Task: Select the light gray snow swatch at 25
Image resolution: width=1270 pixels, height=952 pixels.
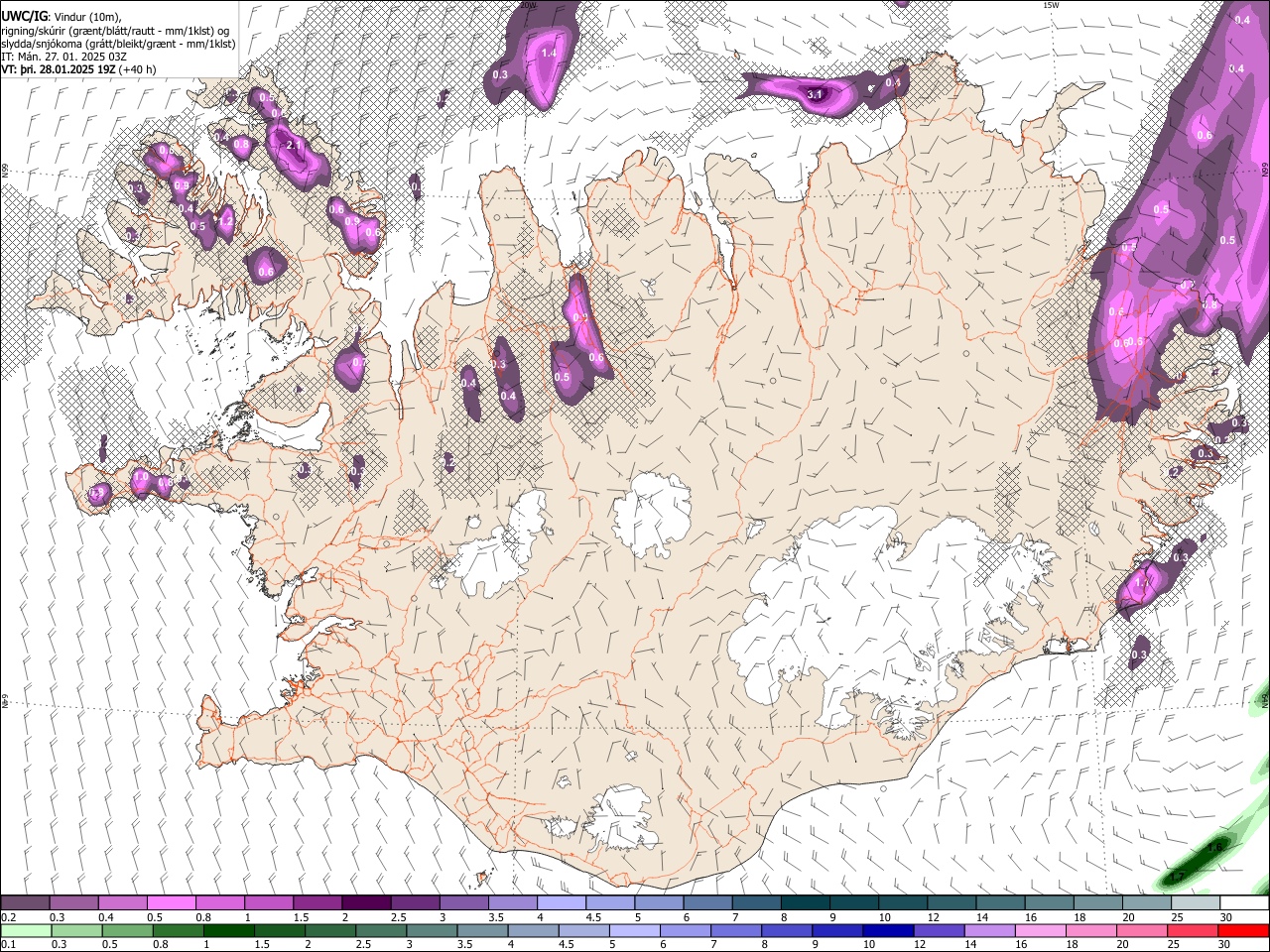Action: tap(1195, 902)
